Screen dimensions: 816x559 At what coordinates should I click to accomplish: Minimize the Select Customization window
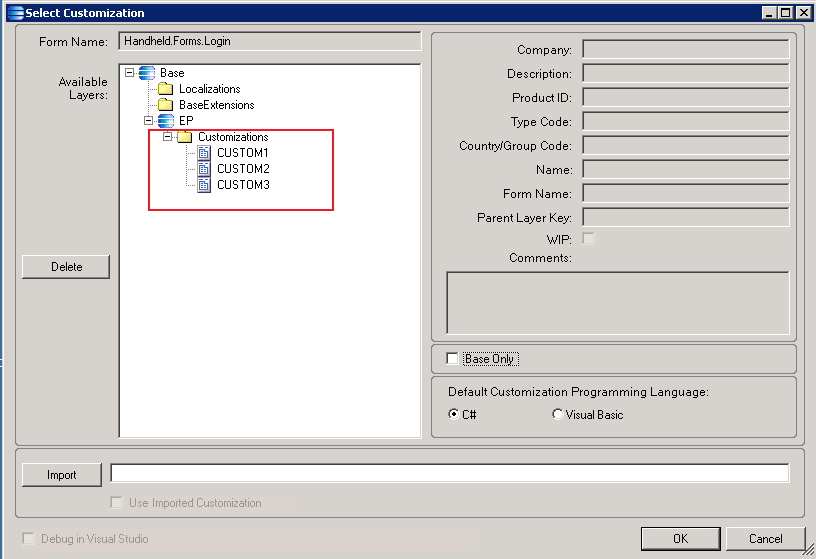770,12
